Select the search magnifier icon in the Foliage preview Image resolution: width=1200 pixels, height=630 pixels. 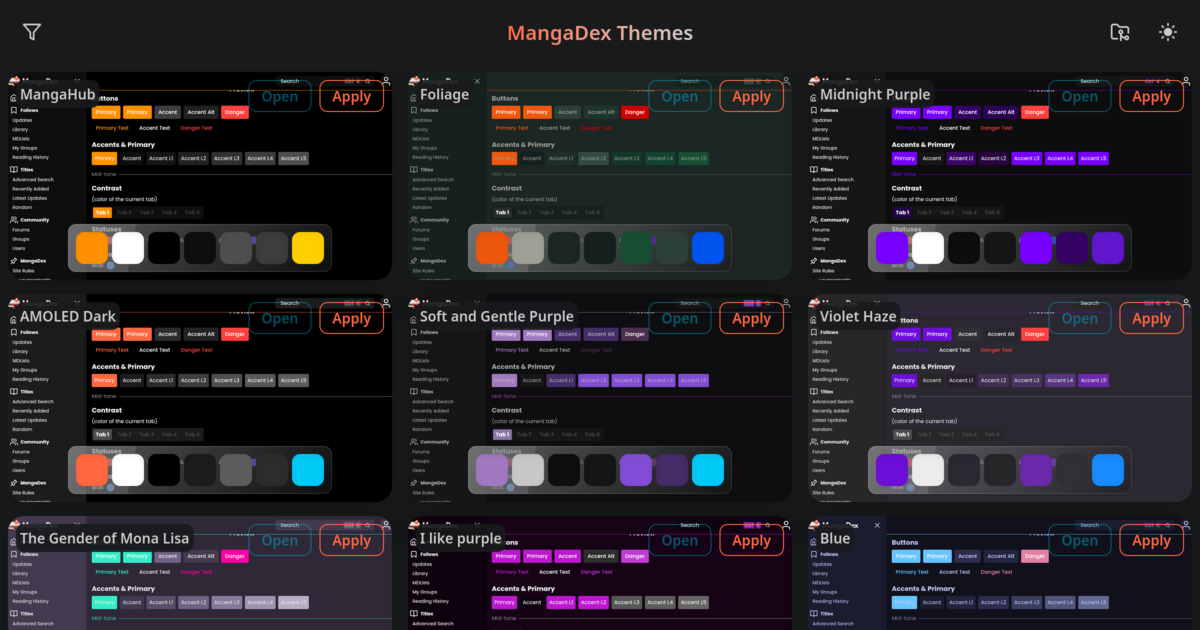pyautogui.click(x=767, y=81)
